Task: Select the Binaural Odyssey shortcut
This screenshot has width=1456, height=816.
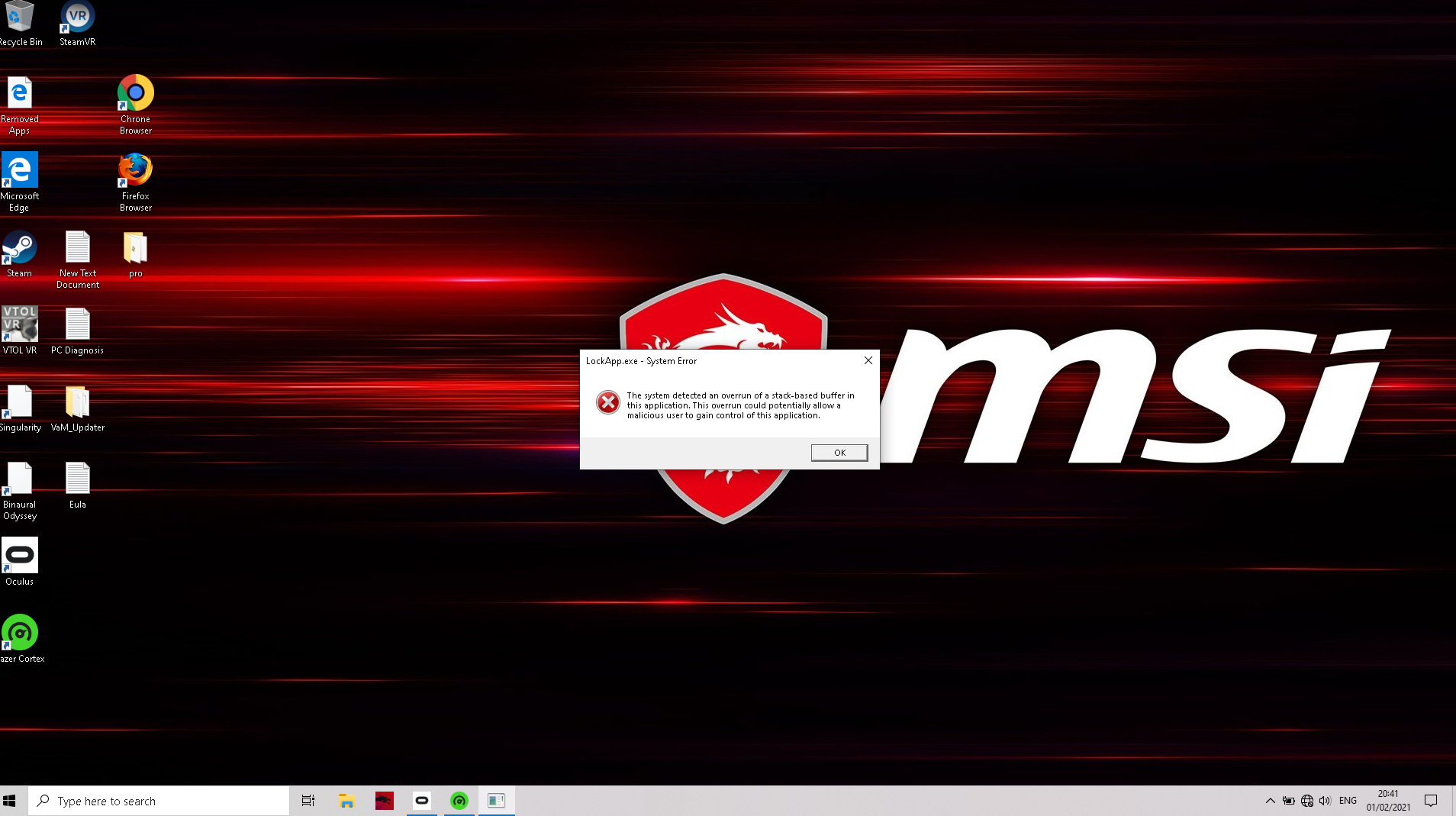Action: (x=20, y=491)
